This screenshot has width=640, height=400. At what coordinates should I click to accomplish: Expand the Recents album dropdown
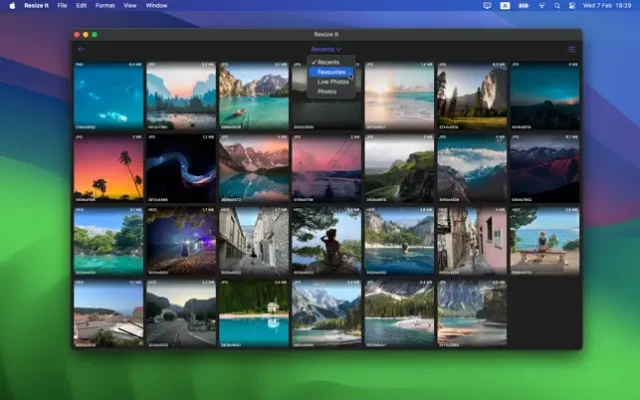click(325, 48)
